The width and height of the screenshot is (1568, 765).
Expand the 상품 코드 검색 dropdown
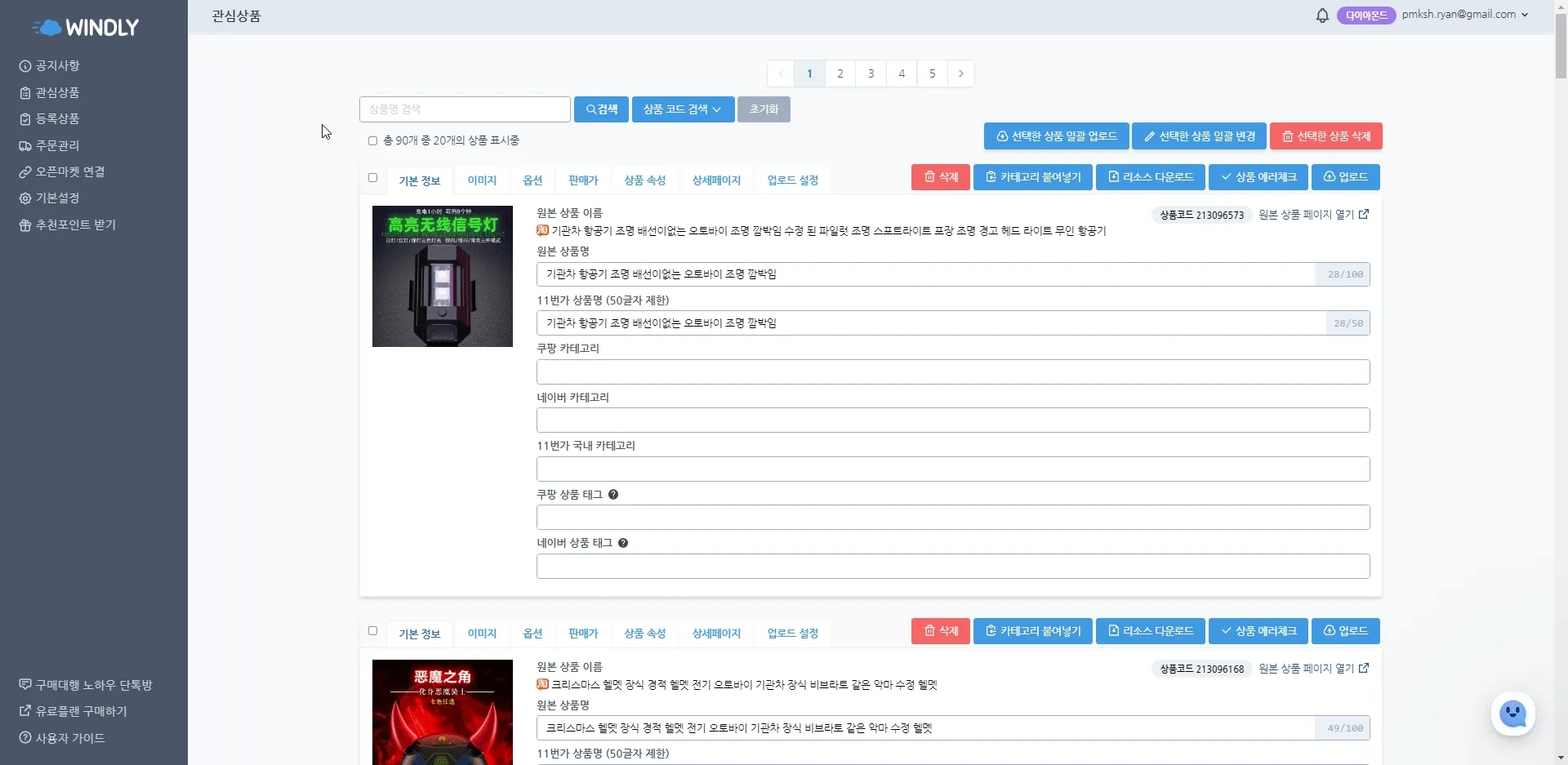683,109
